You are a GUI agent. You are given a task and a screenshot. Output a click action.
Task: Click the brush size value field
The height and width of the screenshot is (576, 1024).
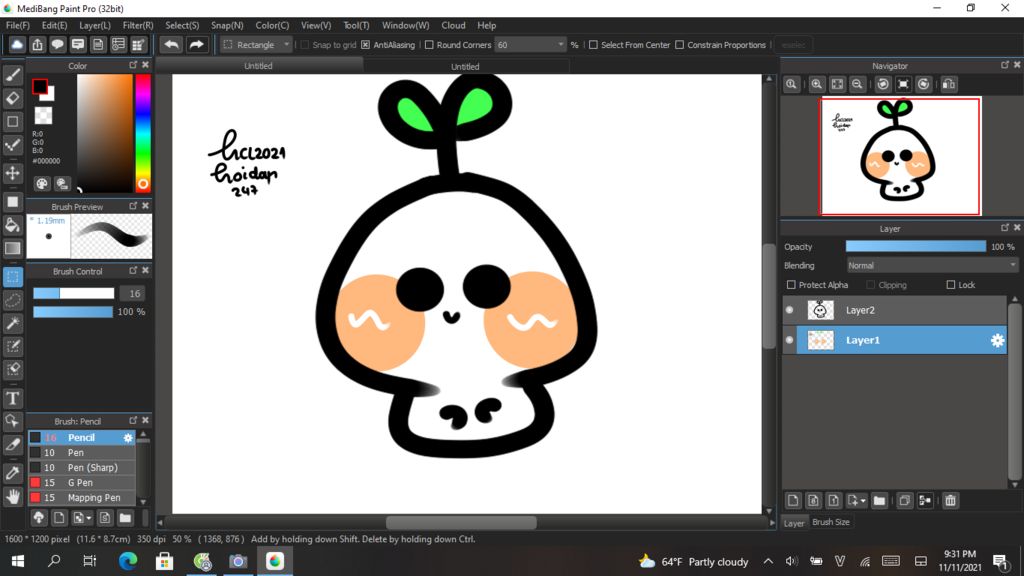(x=134, y=294)
